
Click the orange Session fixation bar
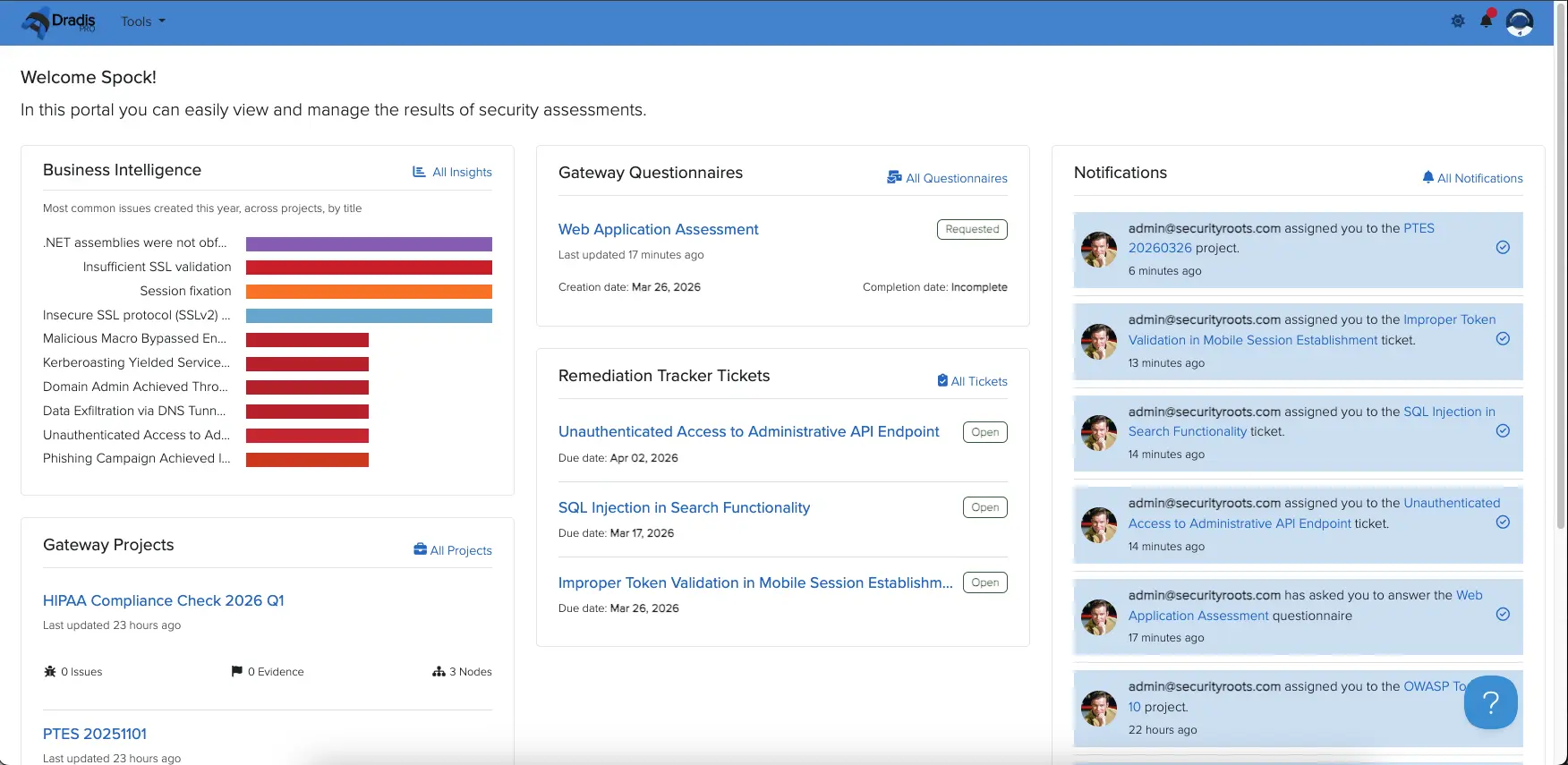pos(369,292)
